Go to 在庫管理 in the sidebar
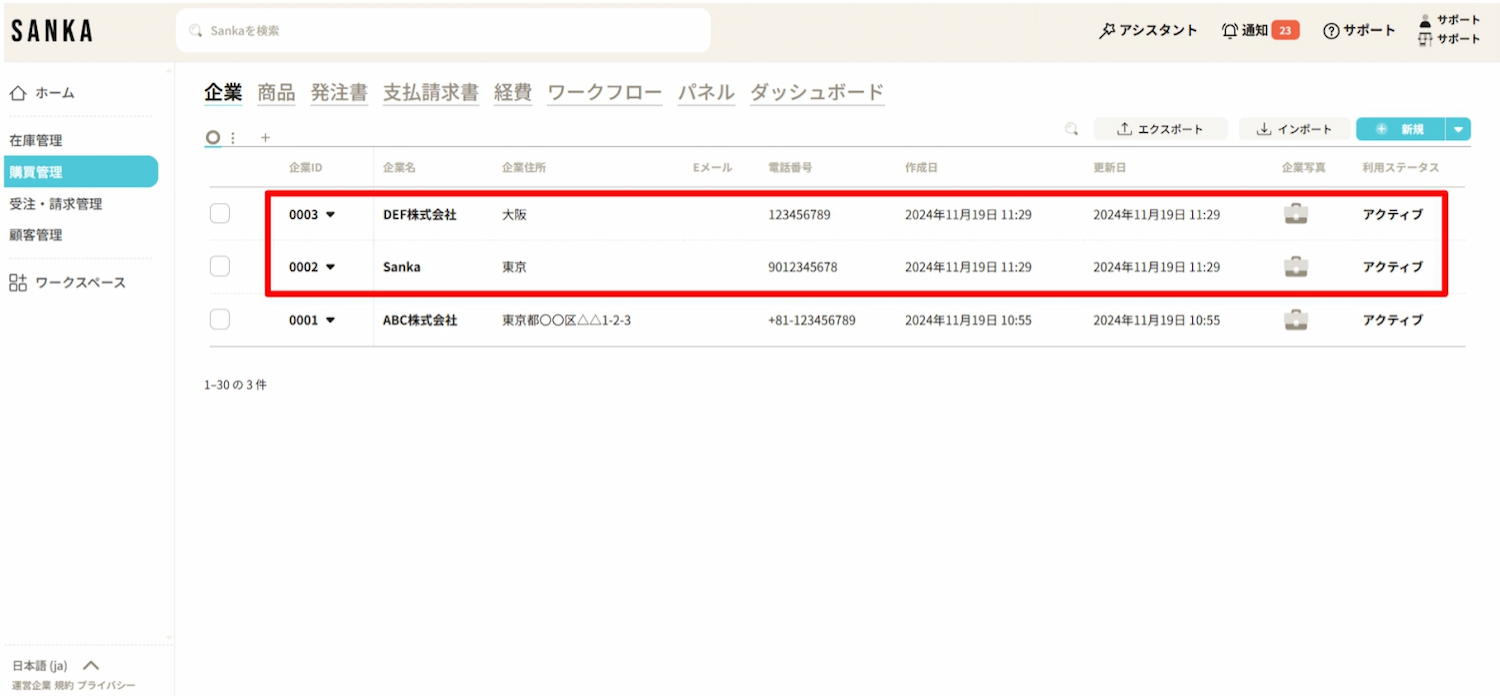Screen dimensions: 1500x696 pyautogui.click(x=36, y=141)
